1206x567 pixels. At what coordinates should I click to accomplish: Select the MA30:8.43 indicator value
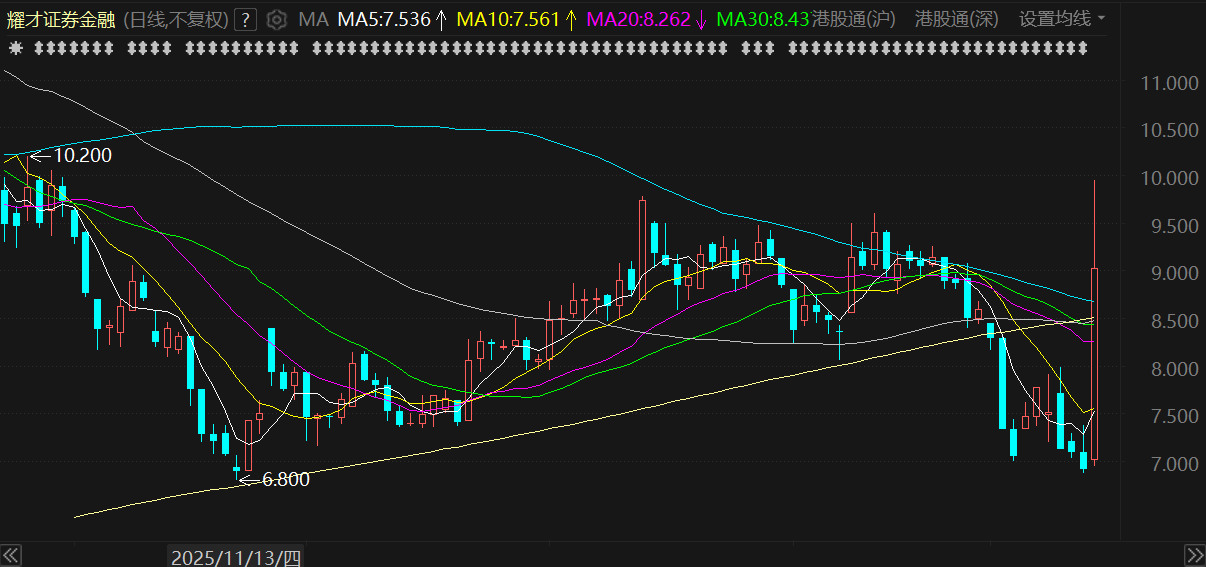pos(763,19)
